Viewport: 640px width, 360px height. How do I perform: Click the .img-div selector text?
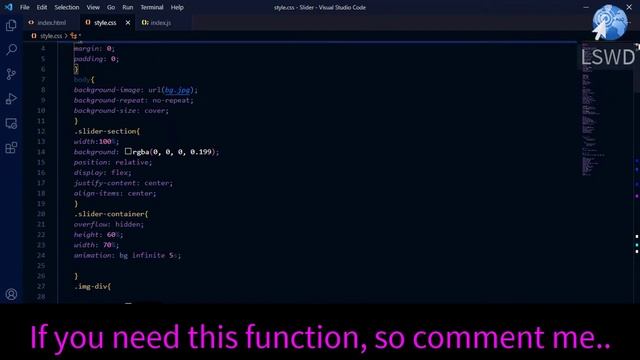92,287
